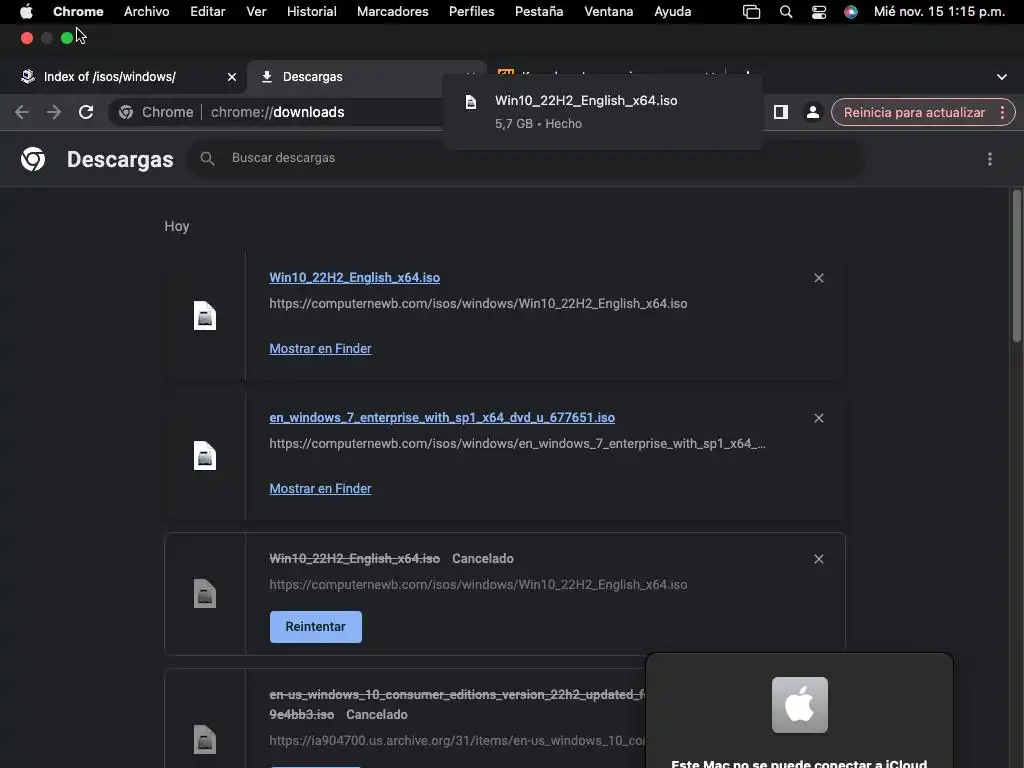
Task: Open en_windows_7_enterprise ISO download link
Action: (x=442, y=417)
